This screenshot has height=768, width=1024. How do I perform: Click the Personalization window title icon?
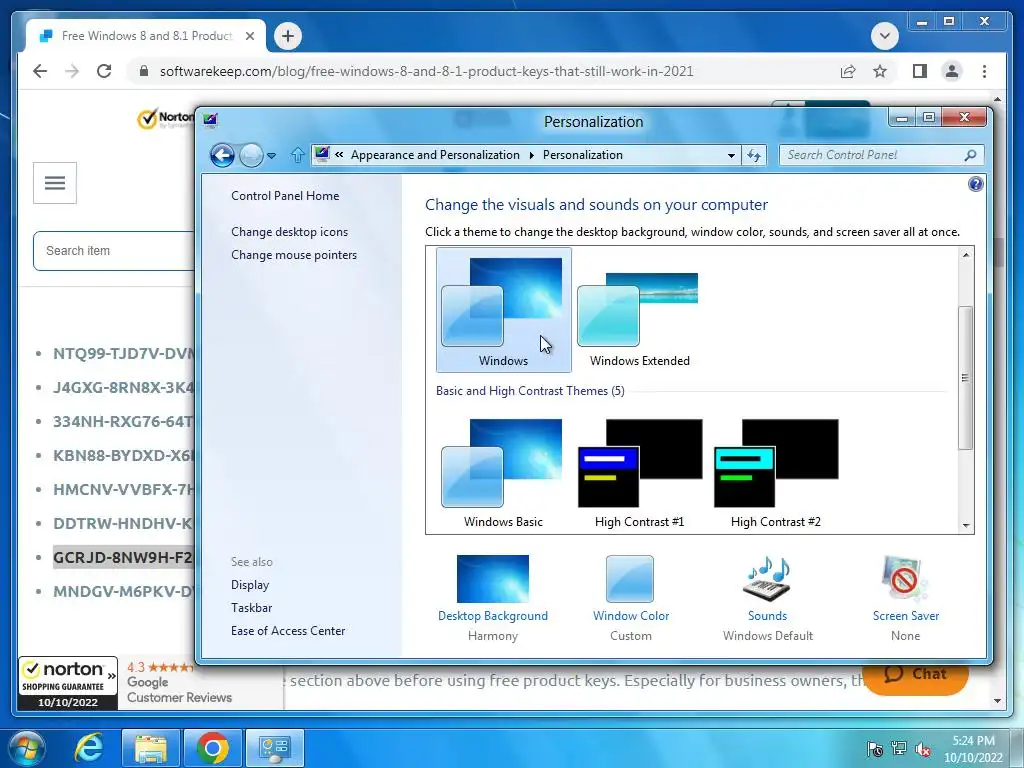click(x=210, y=120)
